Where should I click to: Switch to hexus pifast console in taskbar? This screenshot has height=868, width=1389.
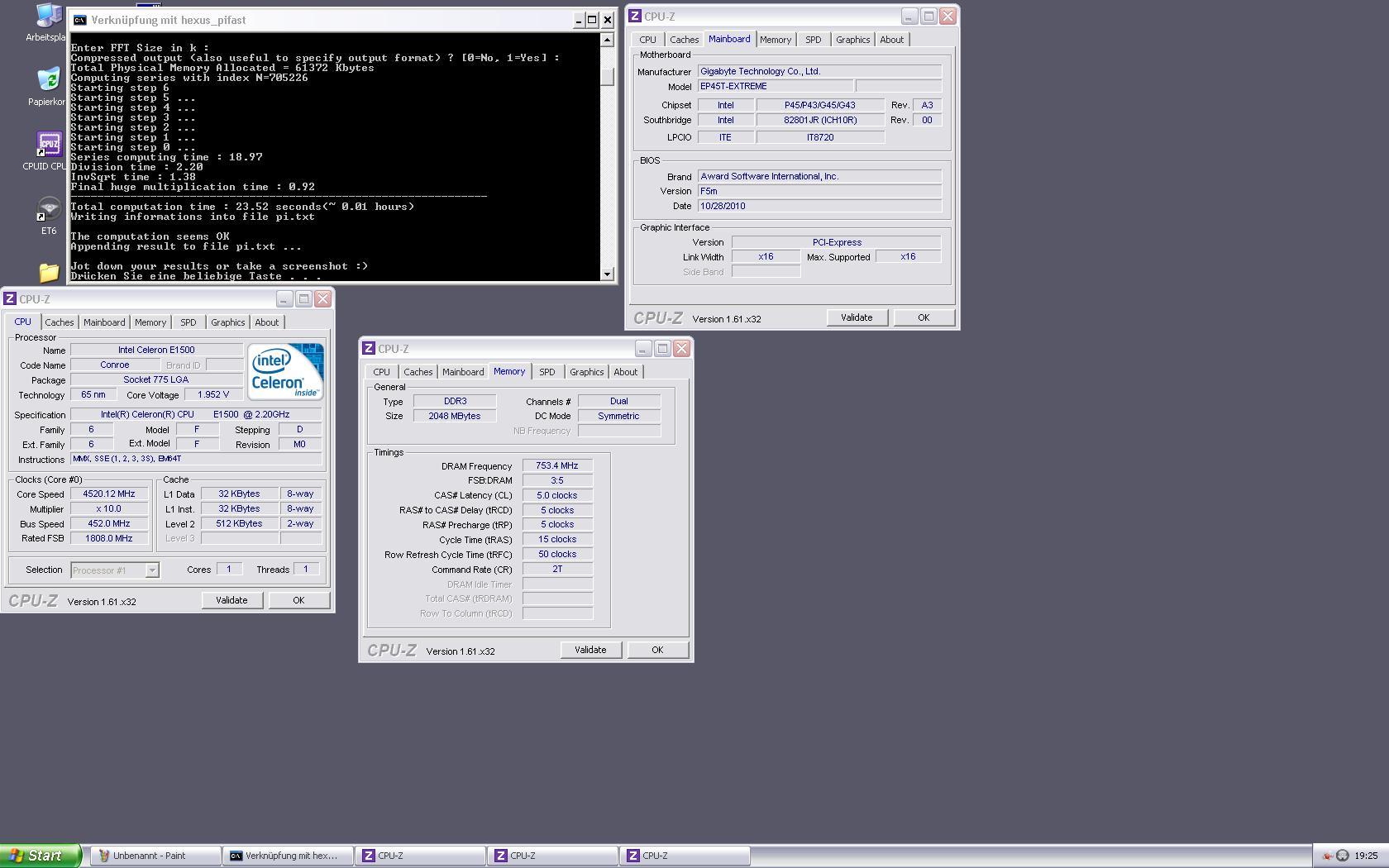(288, 856)
